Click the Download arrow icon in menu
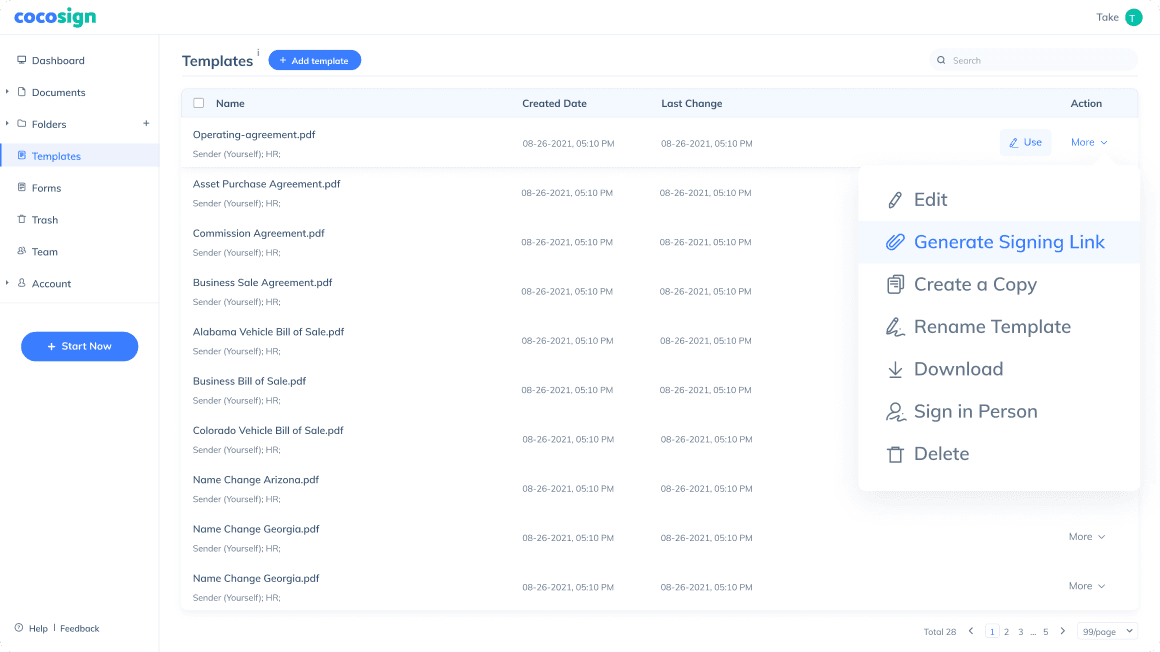 [895, 370]
